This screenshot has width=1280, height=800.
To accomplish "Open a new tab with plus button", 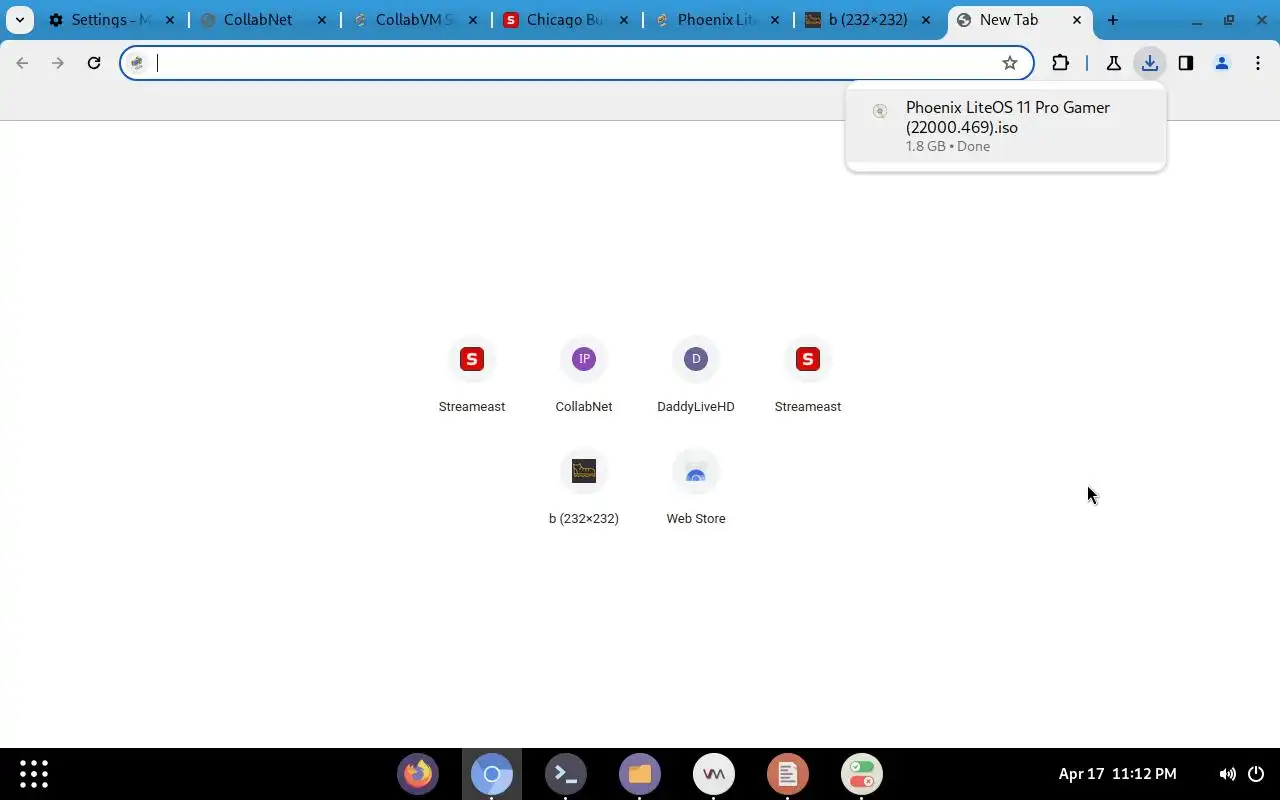I will click(1112, 20).
